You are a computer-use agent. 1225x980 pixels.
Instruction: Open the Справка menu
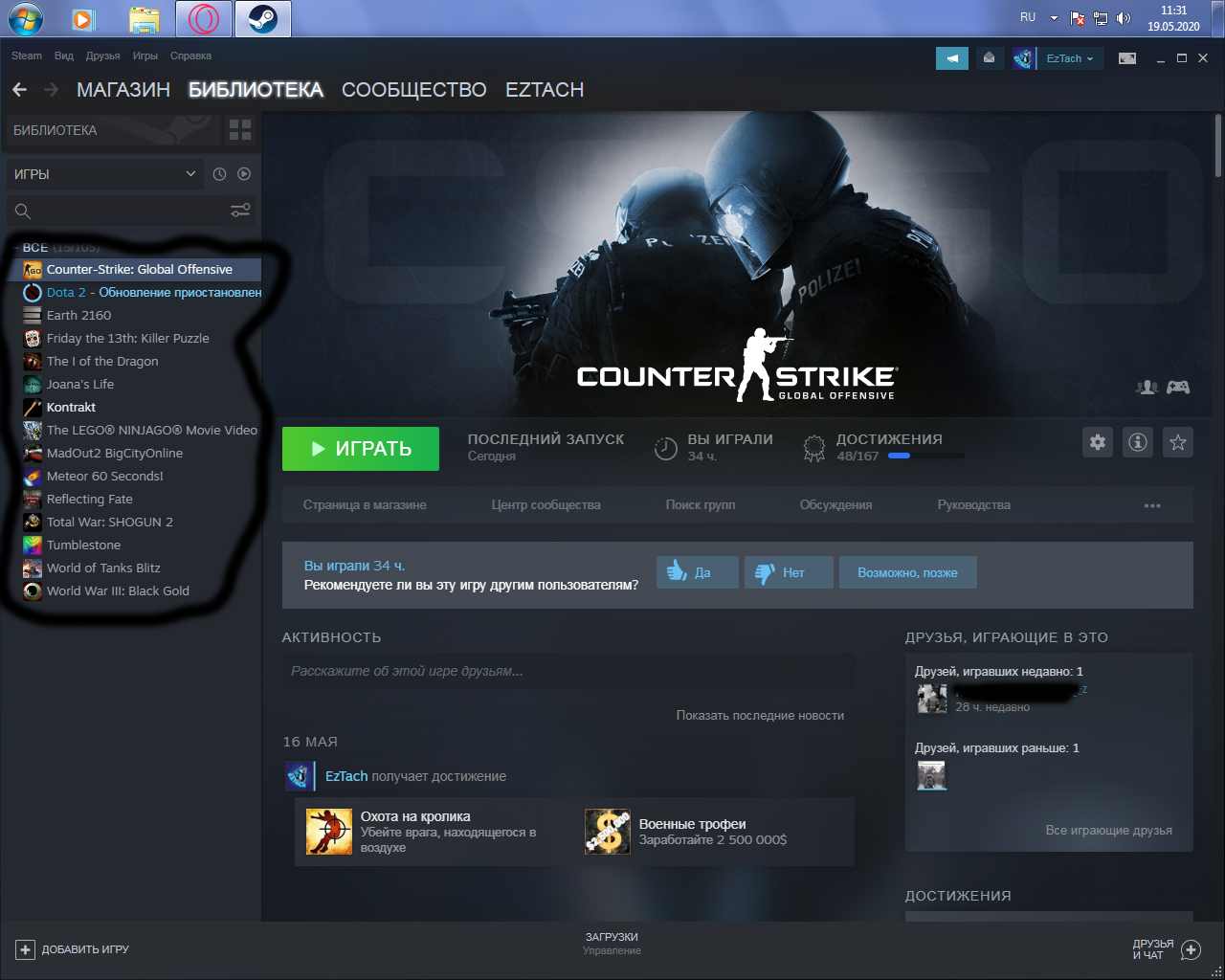pyautogui.click(x=190, y=56)
